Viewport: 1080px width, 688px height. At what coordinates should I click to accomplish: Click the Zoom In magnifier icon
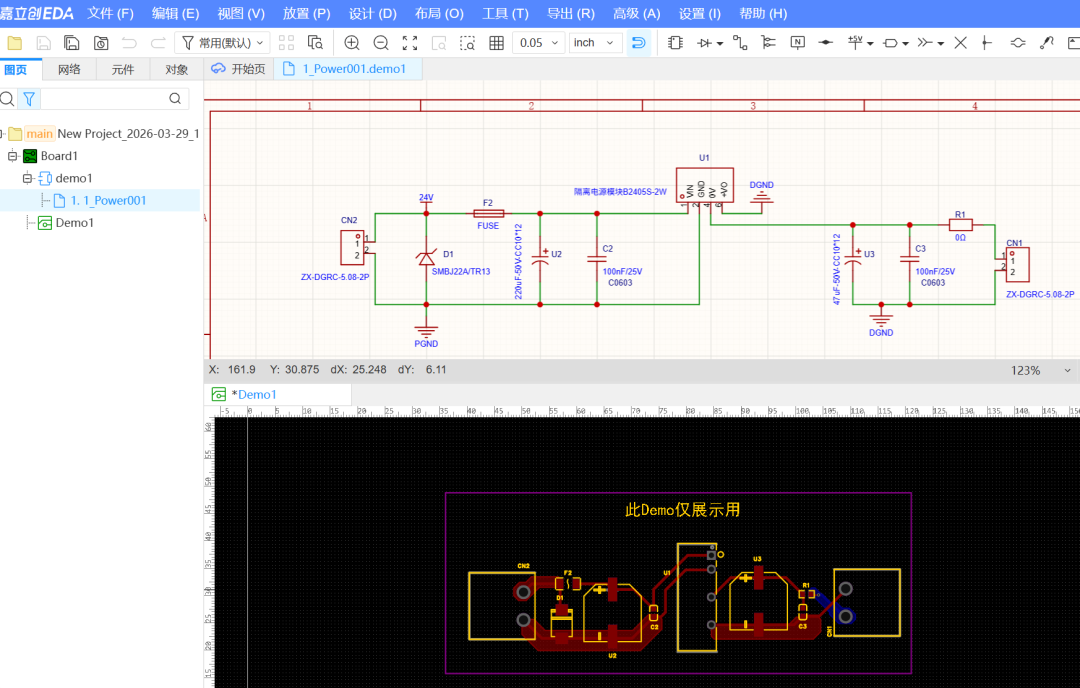point(351,43)
